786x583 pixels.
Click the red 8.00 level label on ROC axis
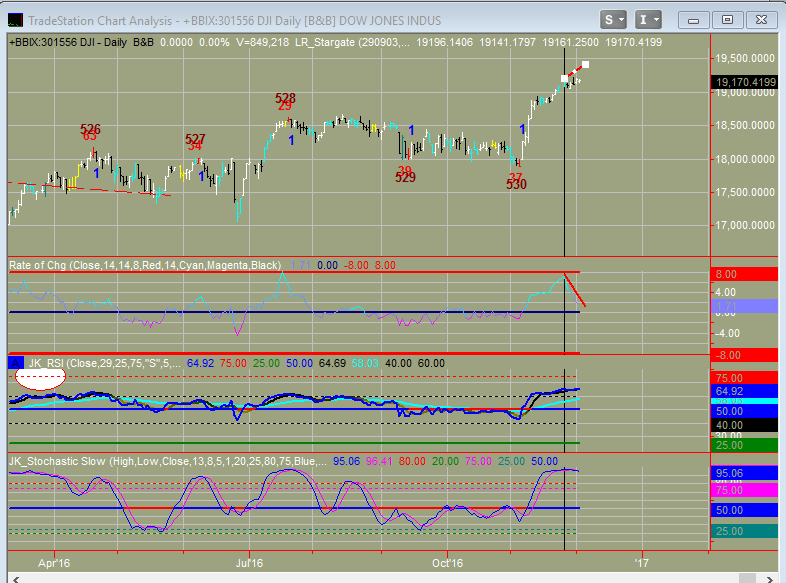click(x=744, y=274)
